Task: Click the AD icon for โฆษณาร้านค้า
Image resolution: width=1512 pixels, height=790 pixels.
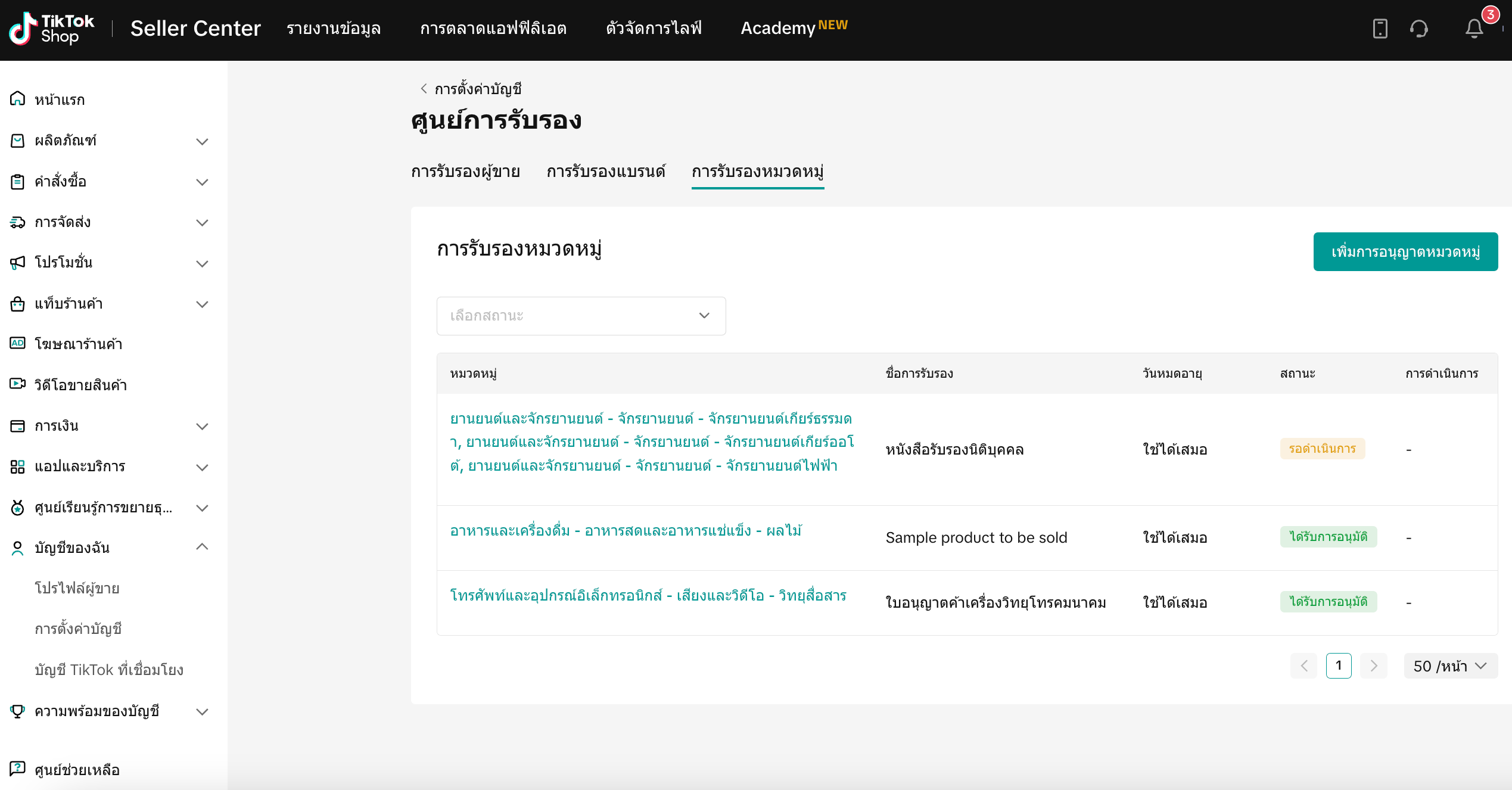Action: pyautogui.click(x=17, y=343)
